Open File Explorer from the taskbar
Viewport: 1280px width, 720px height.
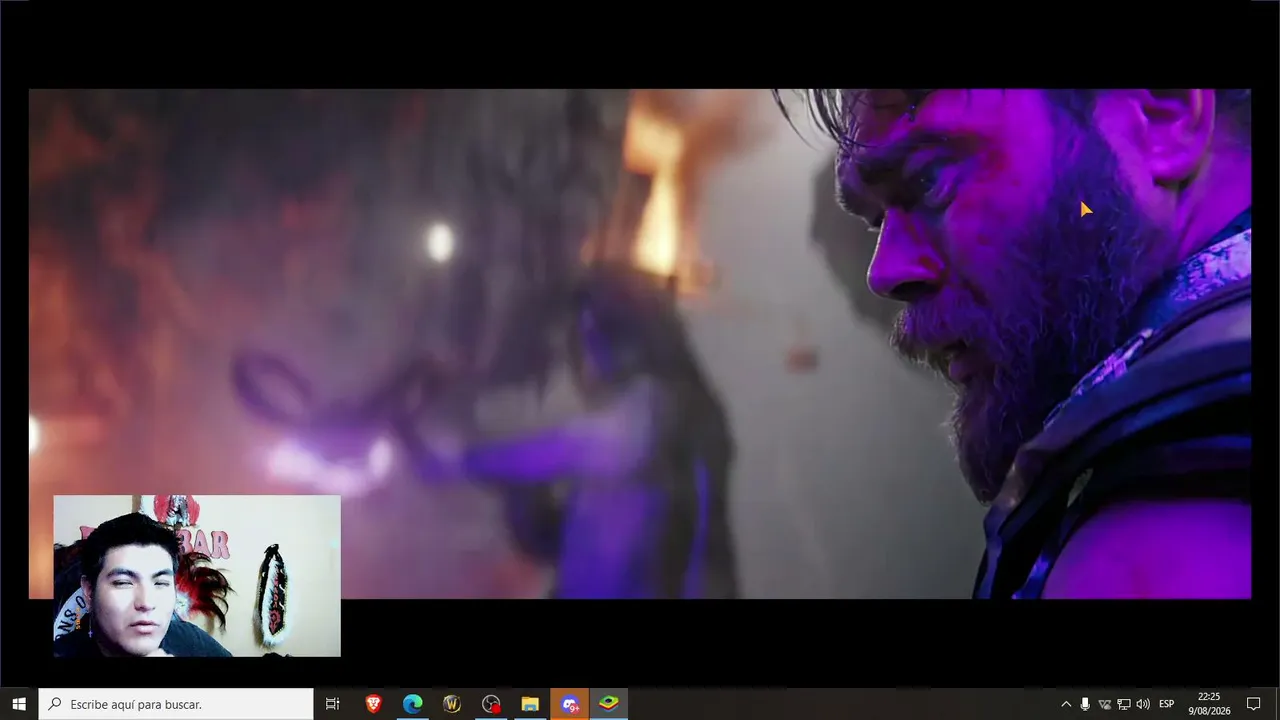[530, 704]
